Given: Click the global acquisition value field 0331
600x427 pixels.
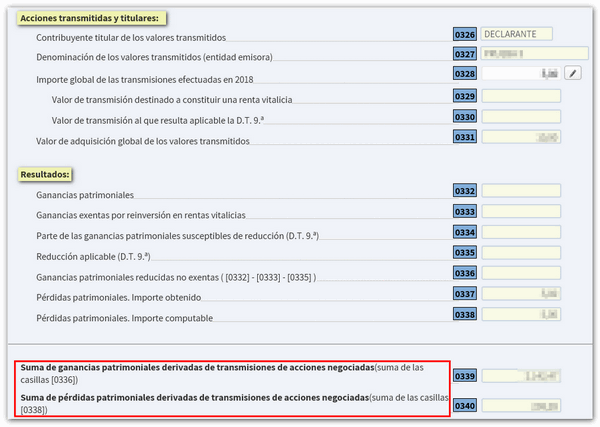Looking at the screenshot, I should [x=520, y=137].
